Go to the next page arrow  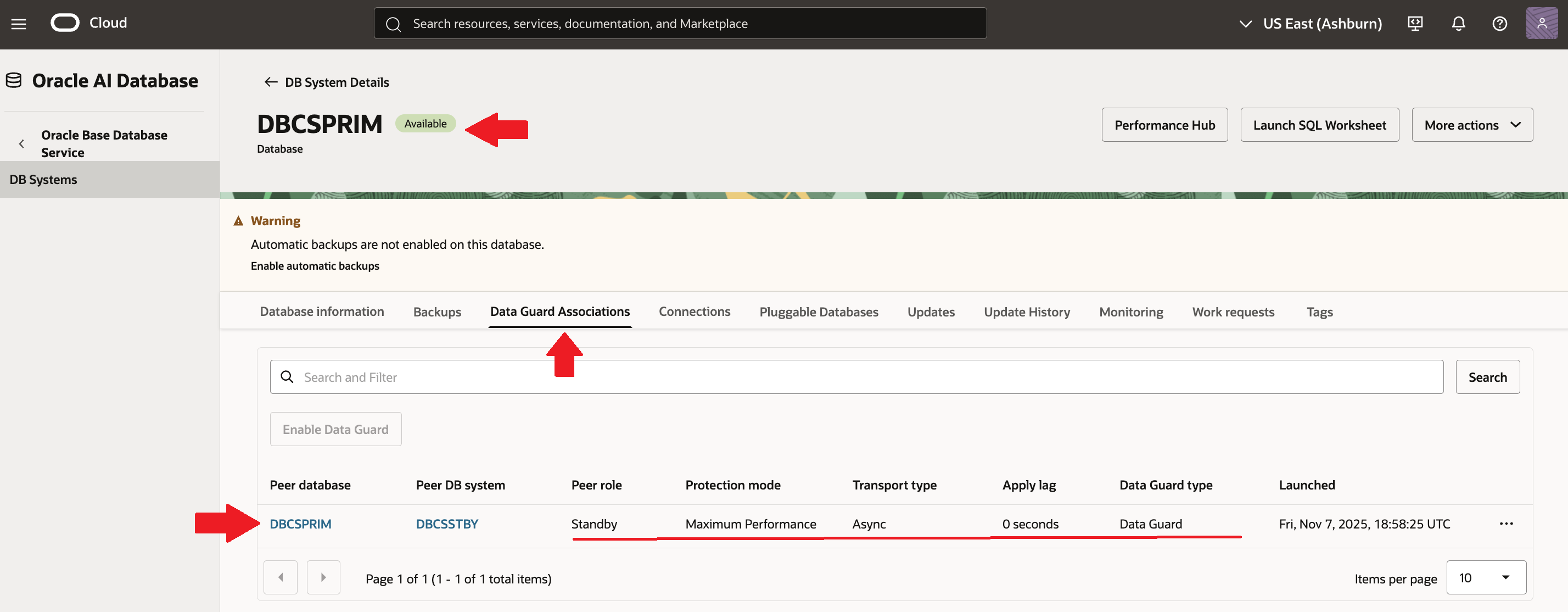click(x=323, y=577)
